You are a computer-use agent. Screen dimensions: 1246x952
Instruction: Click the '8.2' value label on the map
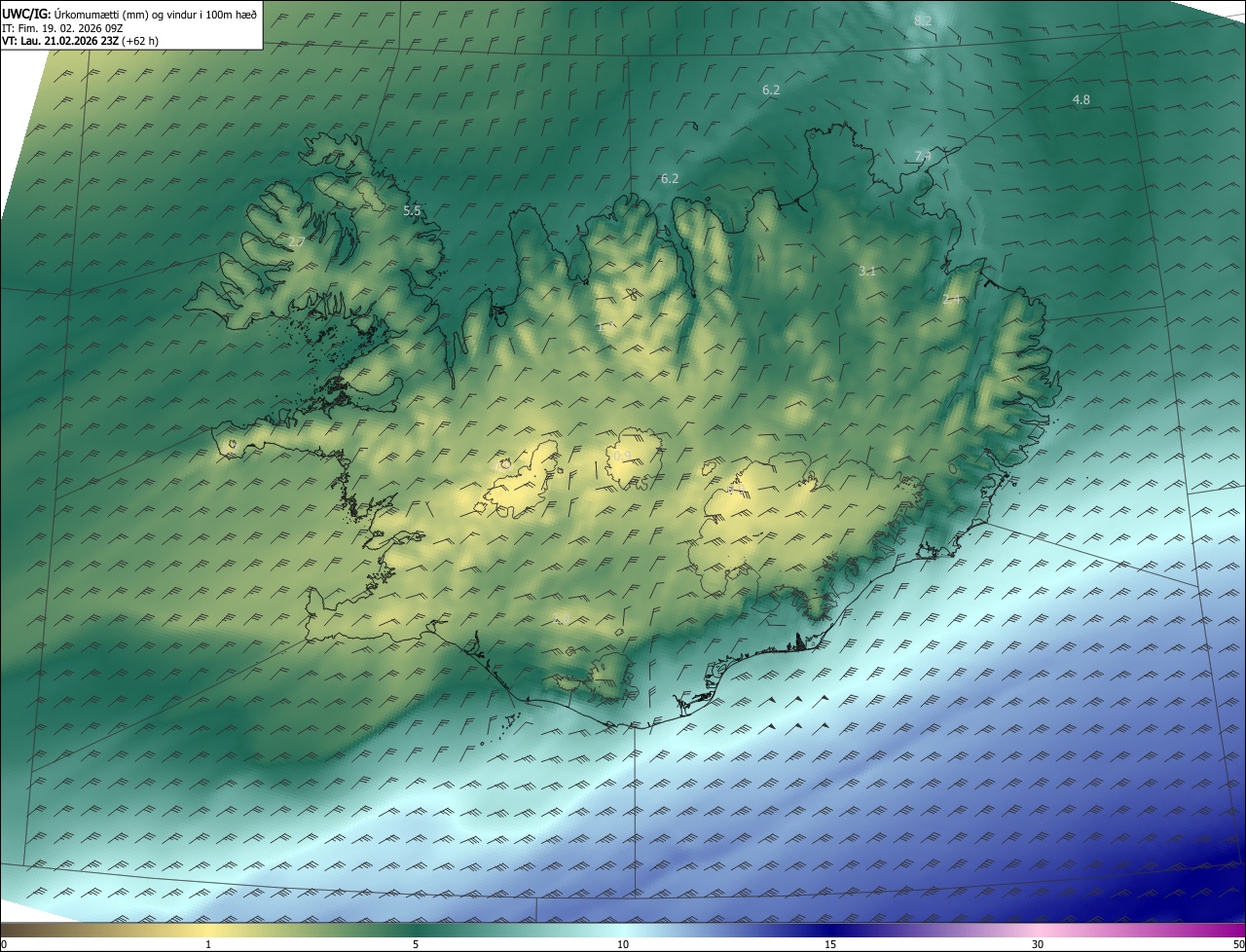point(923,20)
